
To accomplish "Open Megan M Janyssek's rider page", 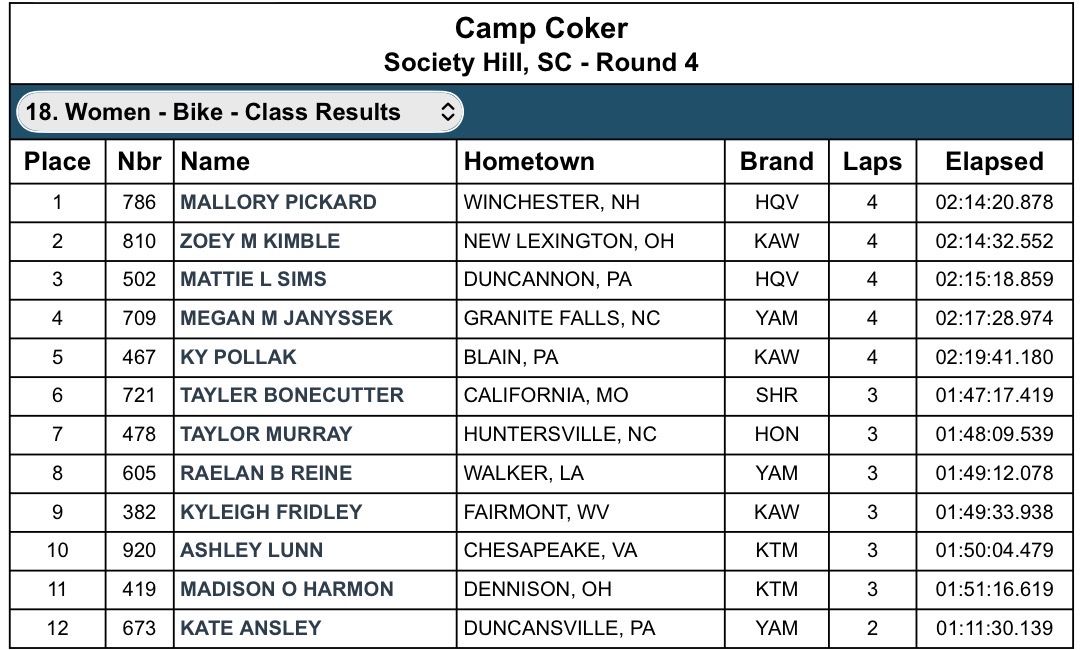I will point(286,318).
